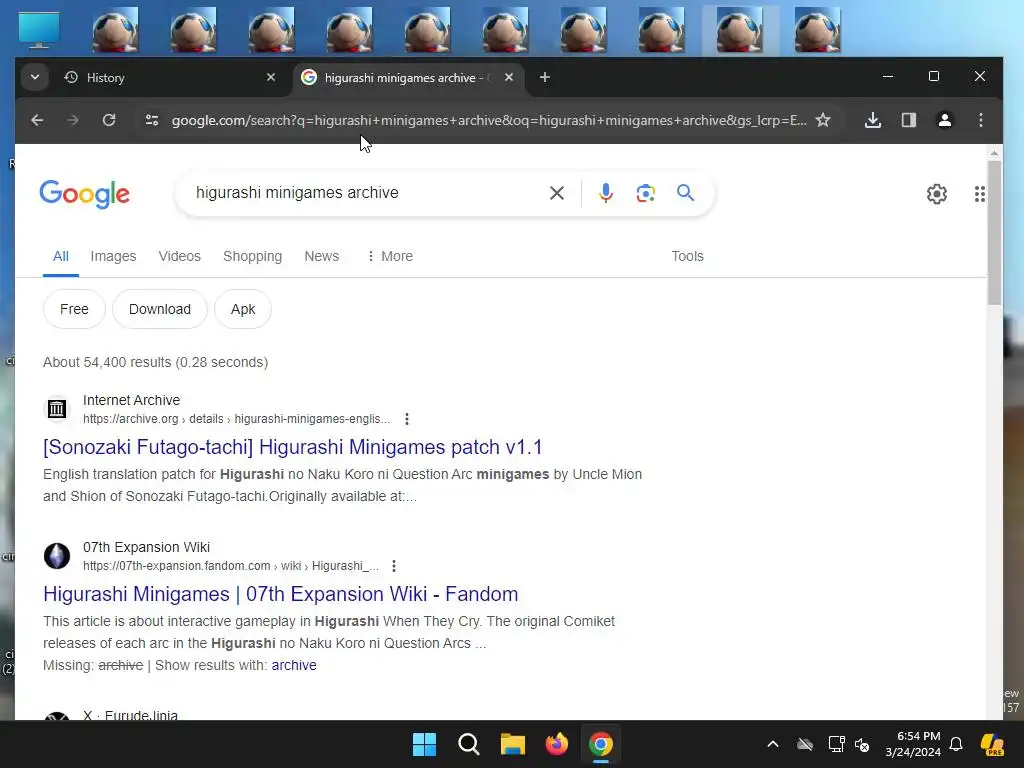
Task: Open the Windows Start menu
Action: [424, 744]
